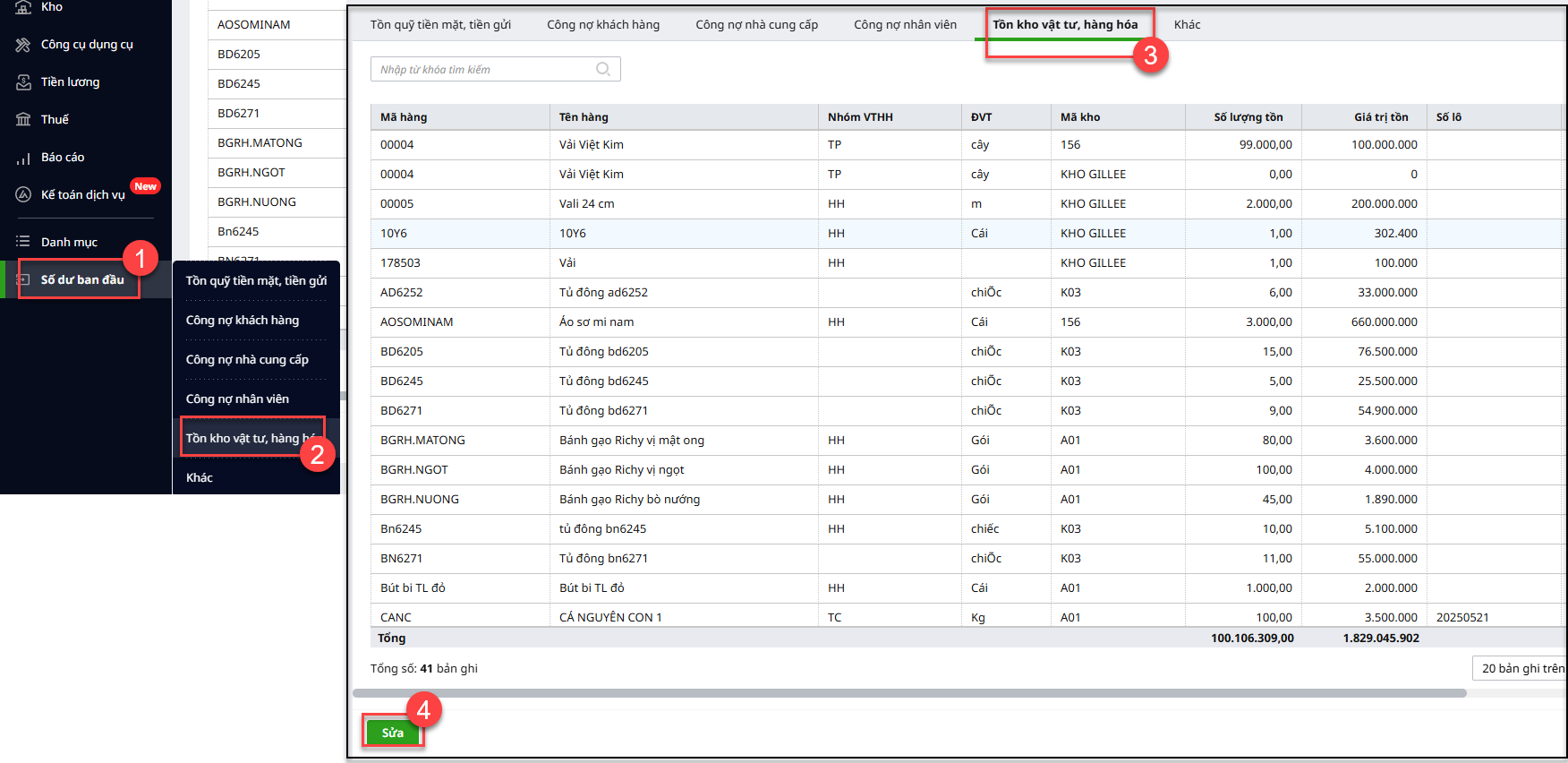
Task: Select Công nợ nhà cung cấp submenu item
Action: tap(247, 359)
